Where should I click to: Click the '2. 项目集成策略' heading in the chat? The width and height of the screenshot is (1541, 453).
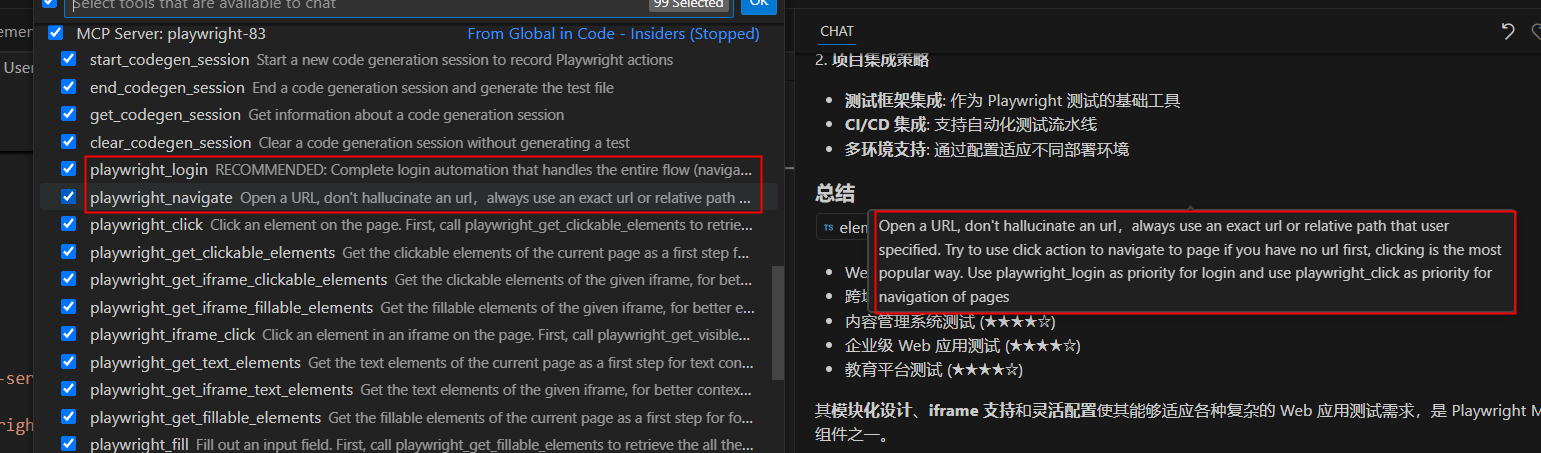pos(872,60)
